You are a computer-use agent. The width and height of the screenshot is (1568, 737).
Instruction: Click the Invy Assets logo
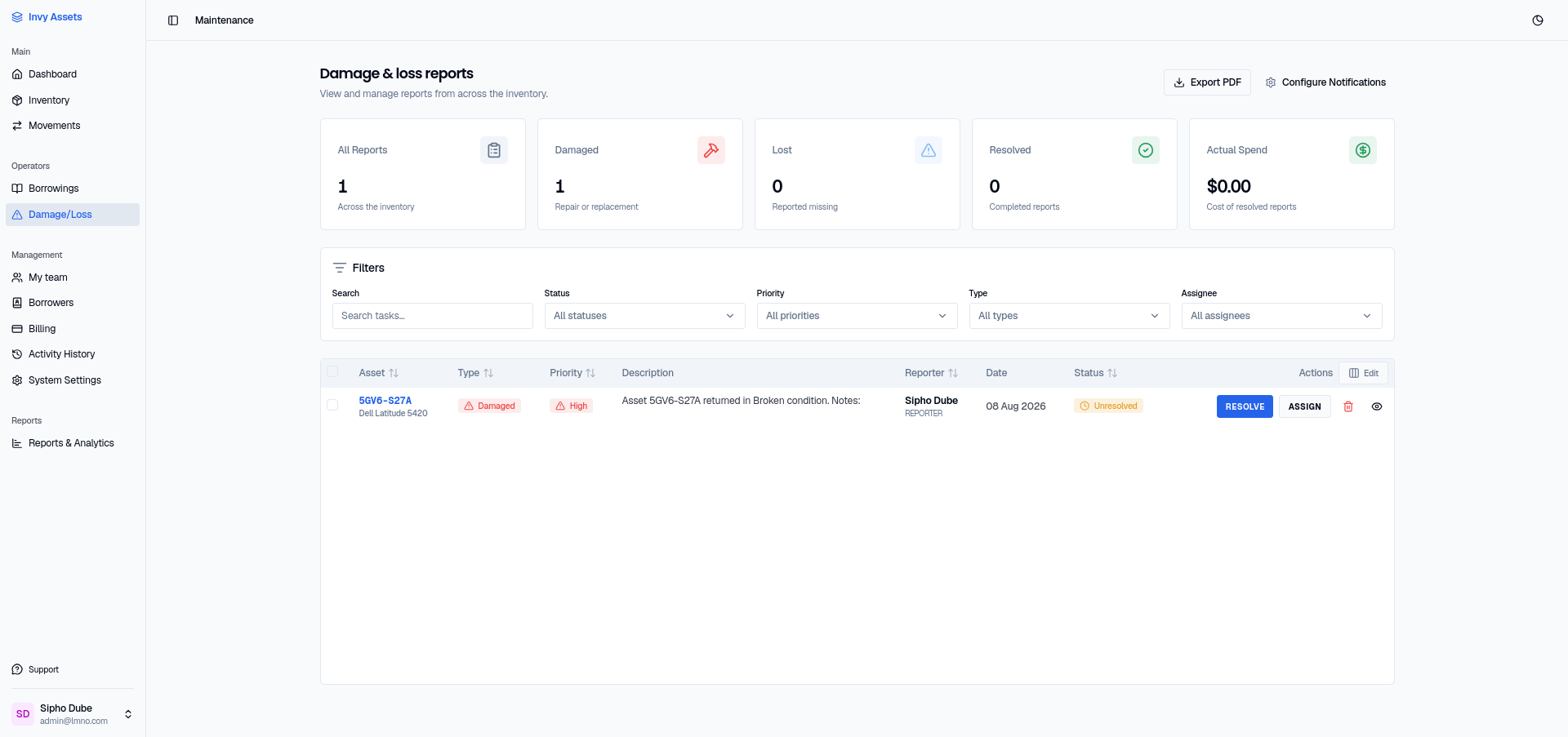pyautogui.click(x=47, y=17)
